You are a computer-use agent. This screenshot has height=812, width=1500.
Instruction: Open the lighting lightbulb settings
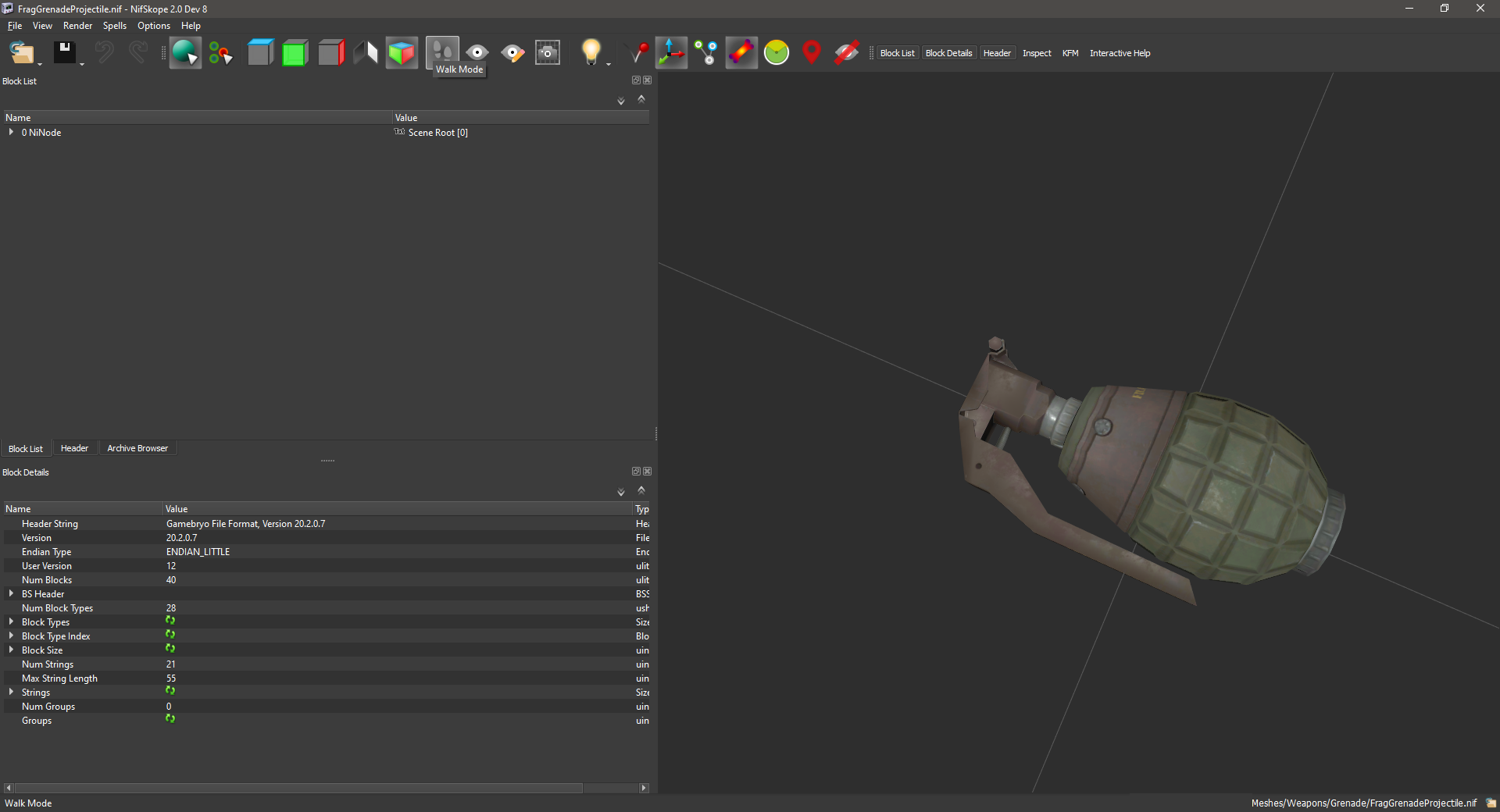(x=591, y=53)
